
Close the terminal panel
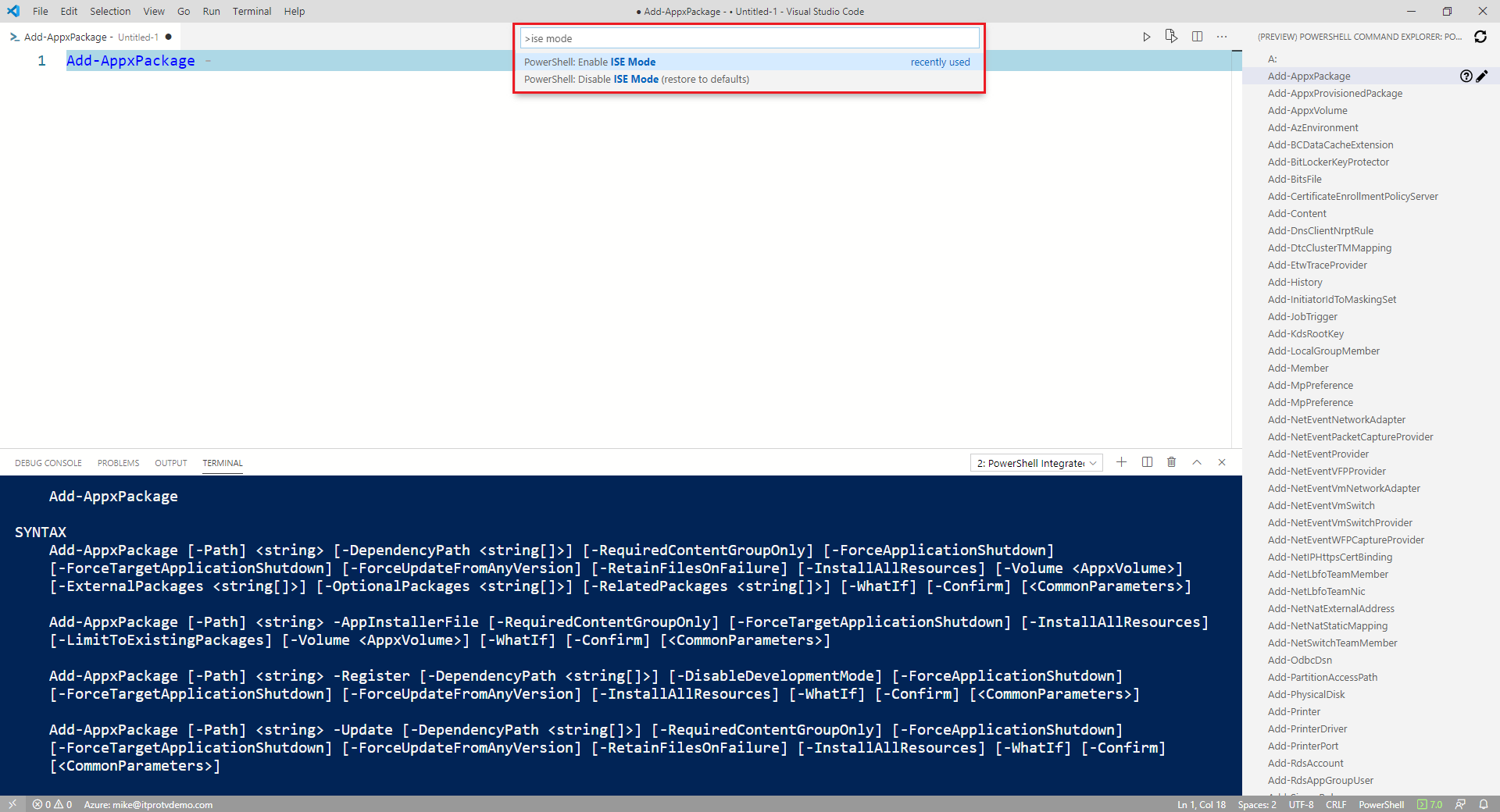[1222, 462]
